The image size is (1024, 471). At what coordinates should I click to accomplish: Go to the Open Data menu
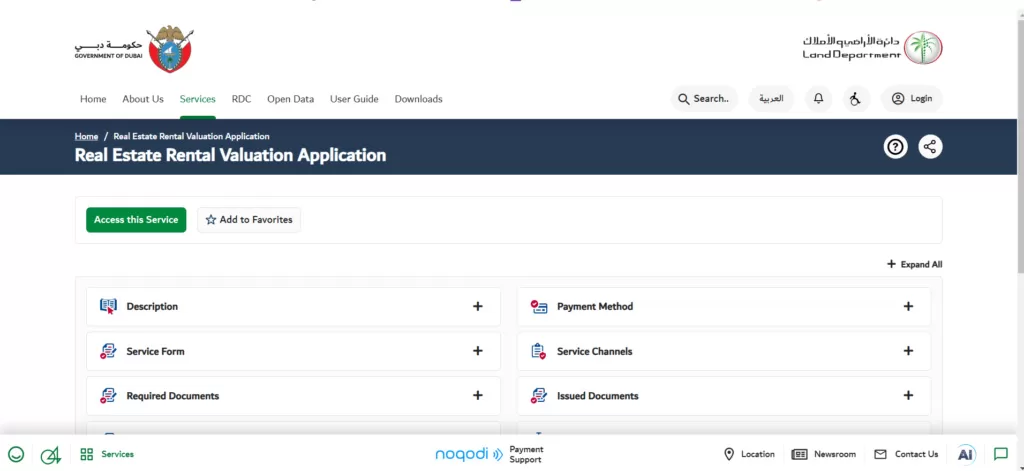coord(290,99)
